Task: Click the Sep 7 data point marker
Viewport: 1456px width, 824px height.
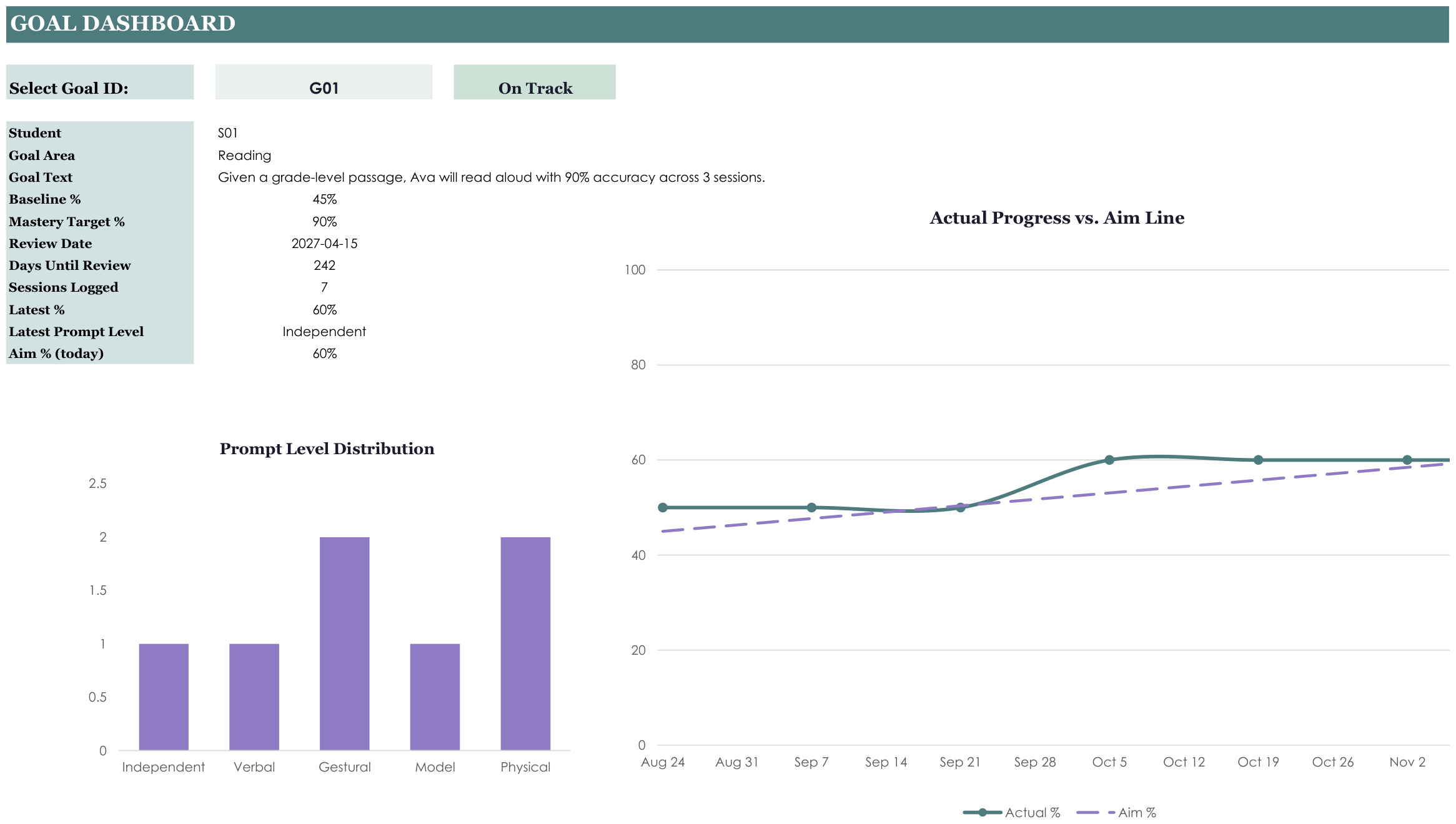Action: 811,507
